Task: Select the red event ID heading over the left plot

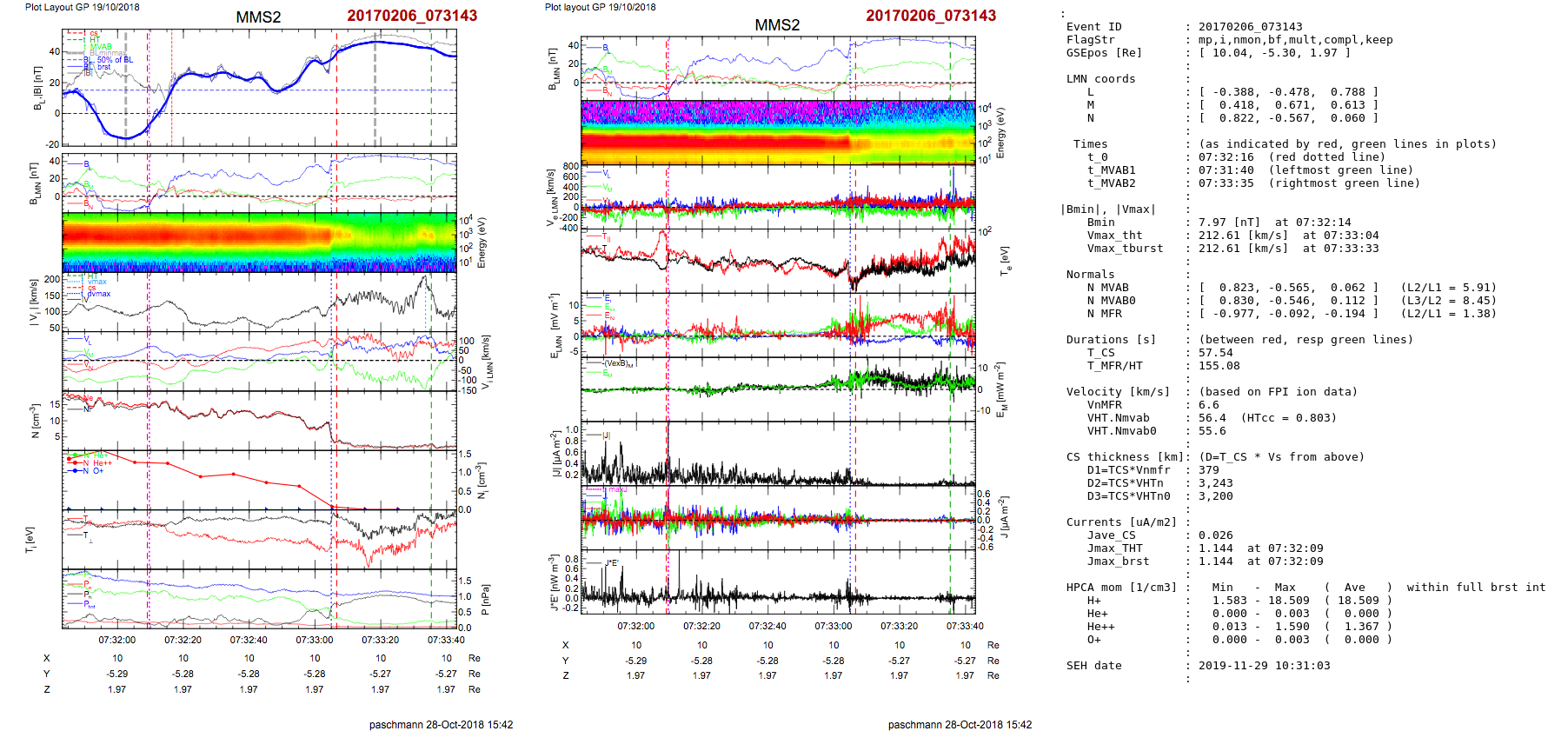Action: [412, 16]
